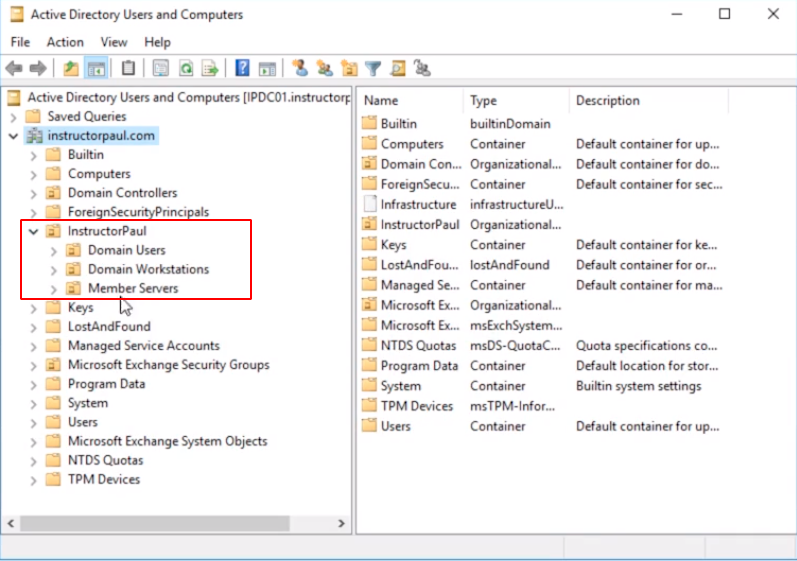
Task: Select Keys in the left tree
Action: [x=80, y=307]
